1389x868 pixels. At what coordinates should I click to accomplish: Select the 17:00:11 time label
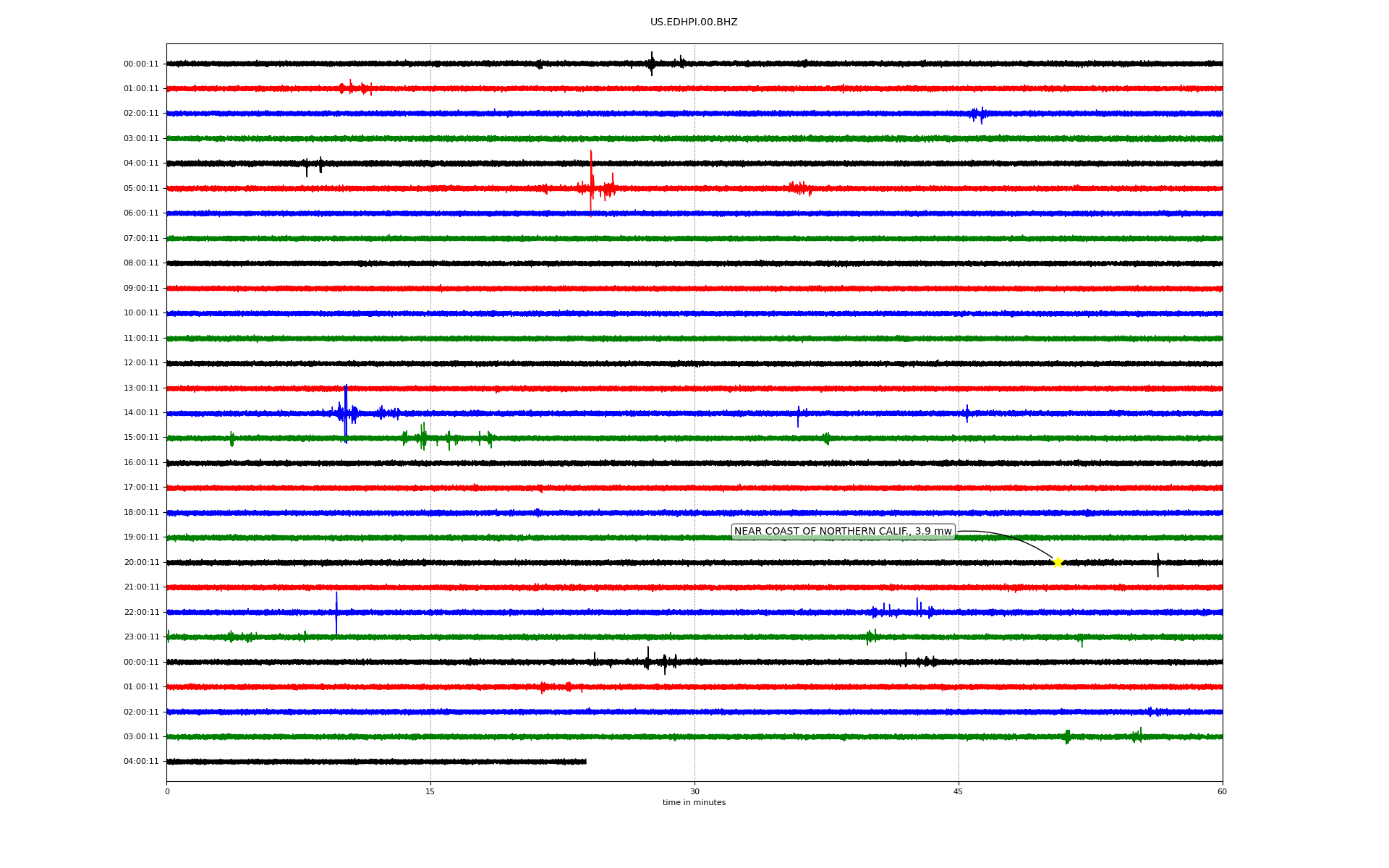[x=141, y=488]
